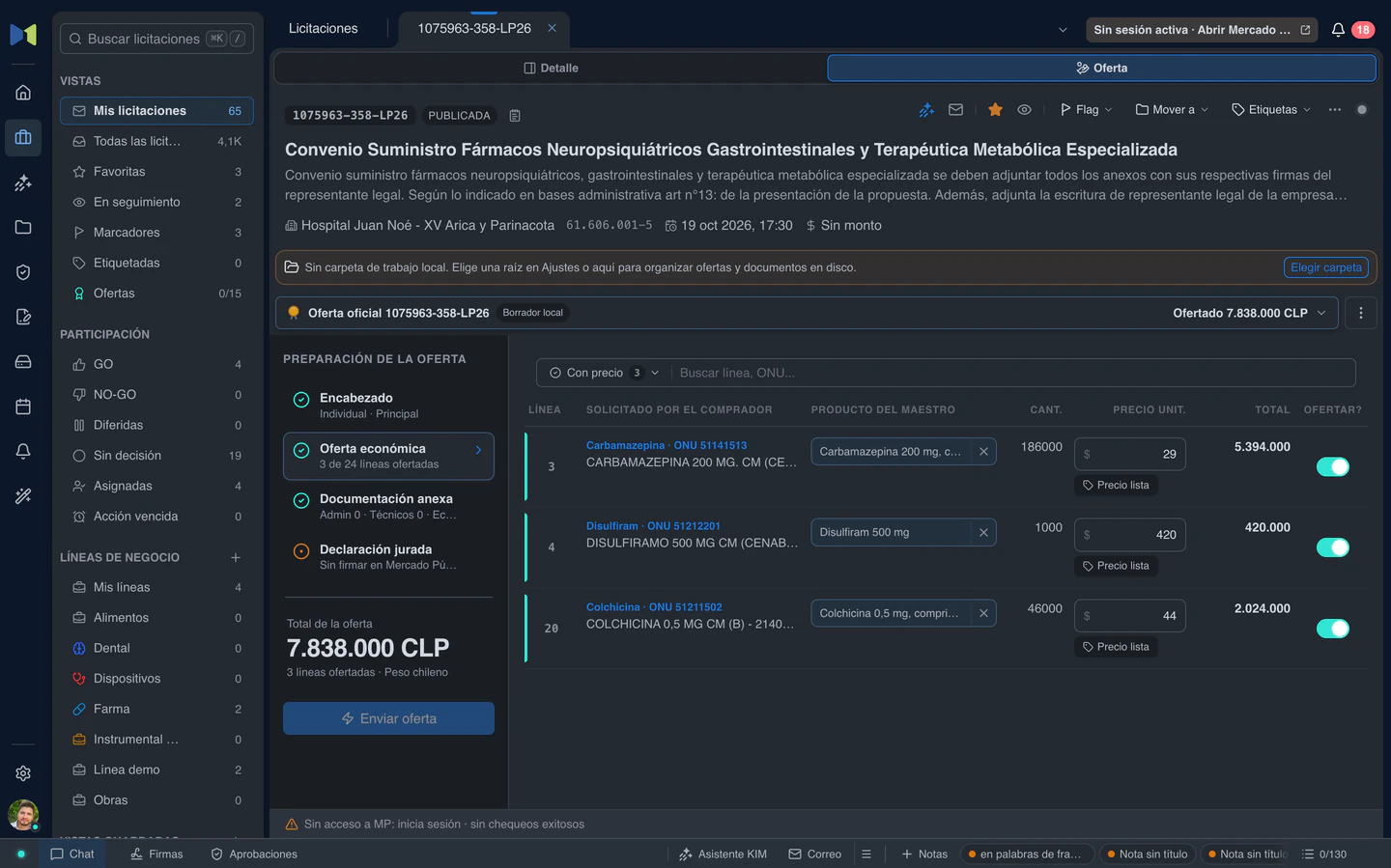The image size is (1391, 868).
Task: Open the Licitaciones tab
Action: [x=323, y=29]
